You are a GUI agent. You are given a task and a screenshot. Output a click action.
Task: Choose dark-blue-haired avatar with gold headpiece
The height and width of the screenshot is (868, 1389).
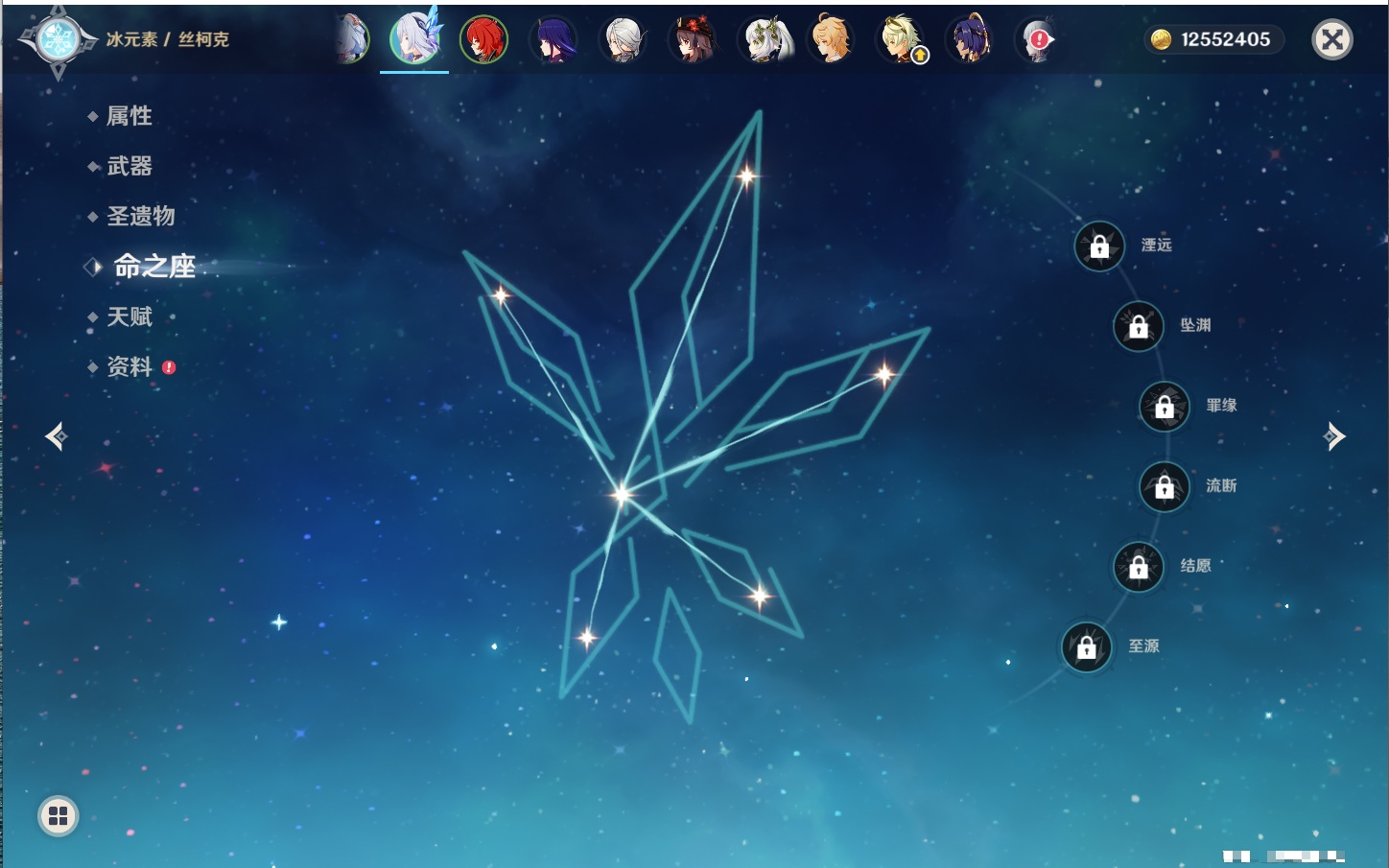[x=970, y=39]
